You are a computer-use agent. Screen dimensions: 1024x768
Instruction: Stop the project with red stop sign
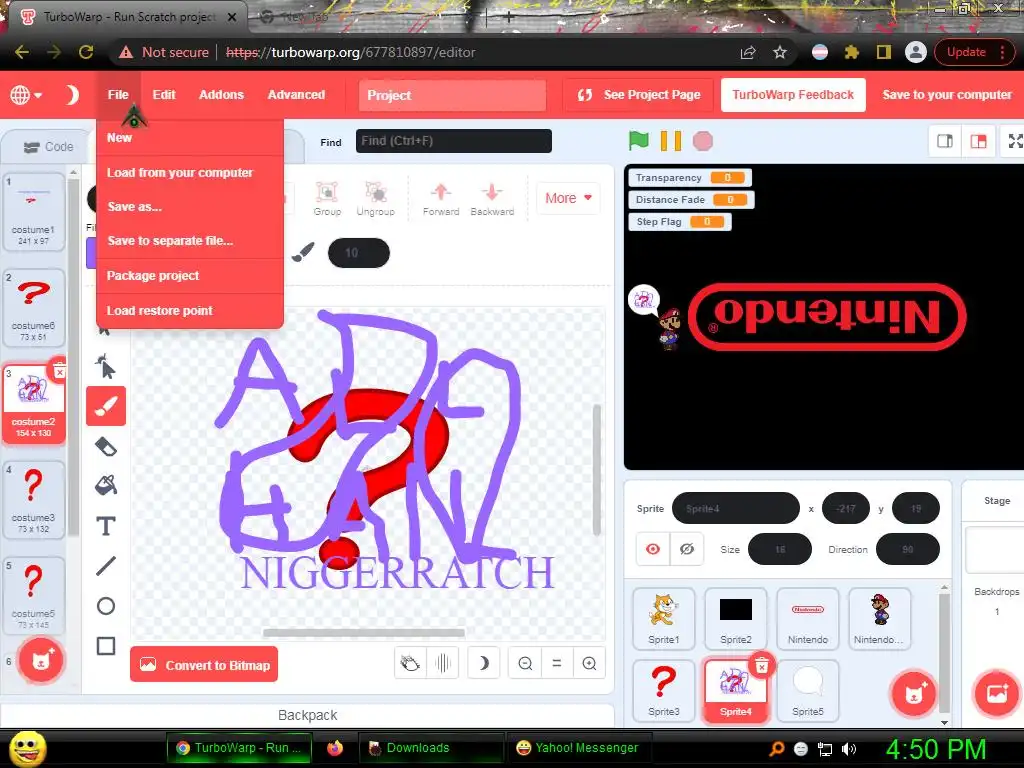pos(703,140)
